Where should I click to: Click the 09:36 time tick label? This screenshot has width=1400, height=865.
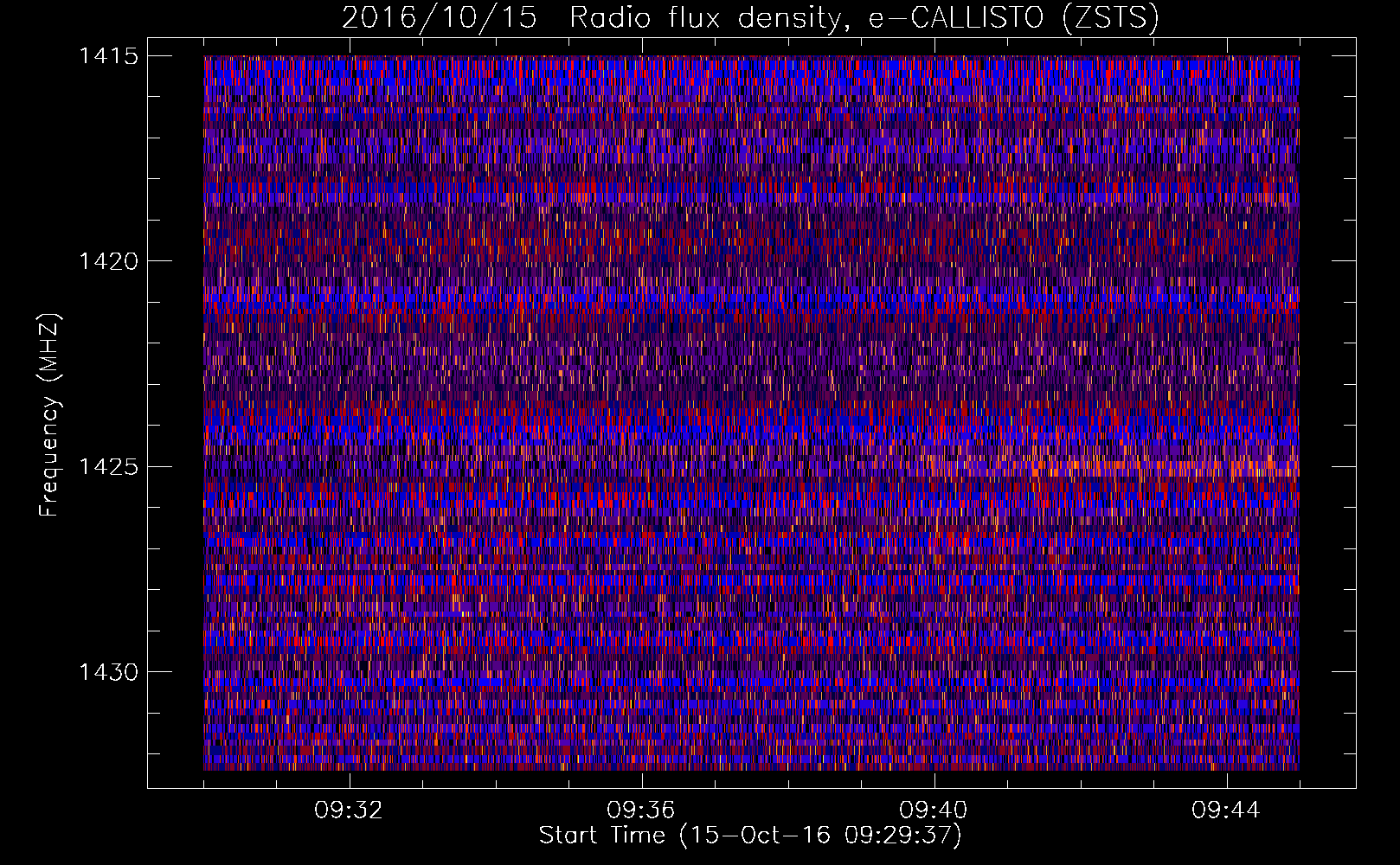tap(641, 810)
